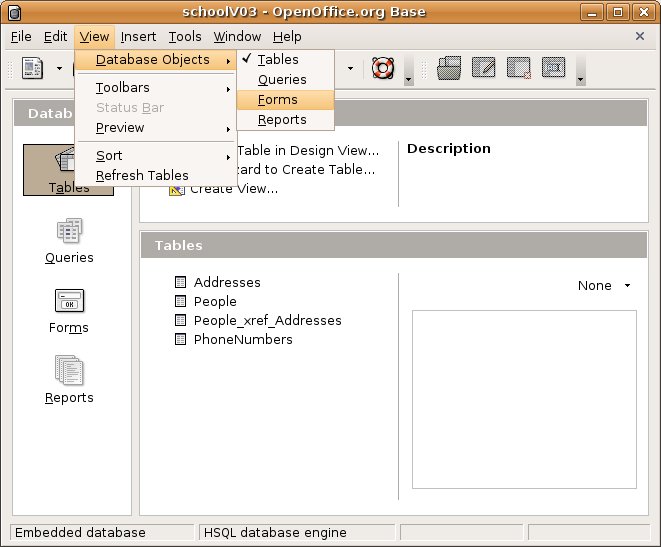Maximize the schoolV03 window

coord(618,12)
